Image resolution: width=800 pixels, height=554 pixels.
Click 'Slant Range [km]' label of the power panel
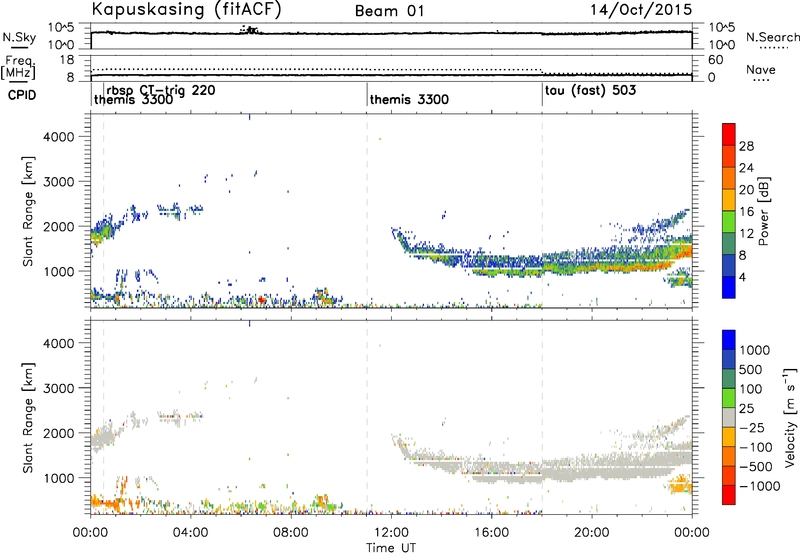tap(28, 211)
